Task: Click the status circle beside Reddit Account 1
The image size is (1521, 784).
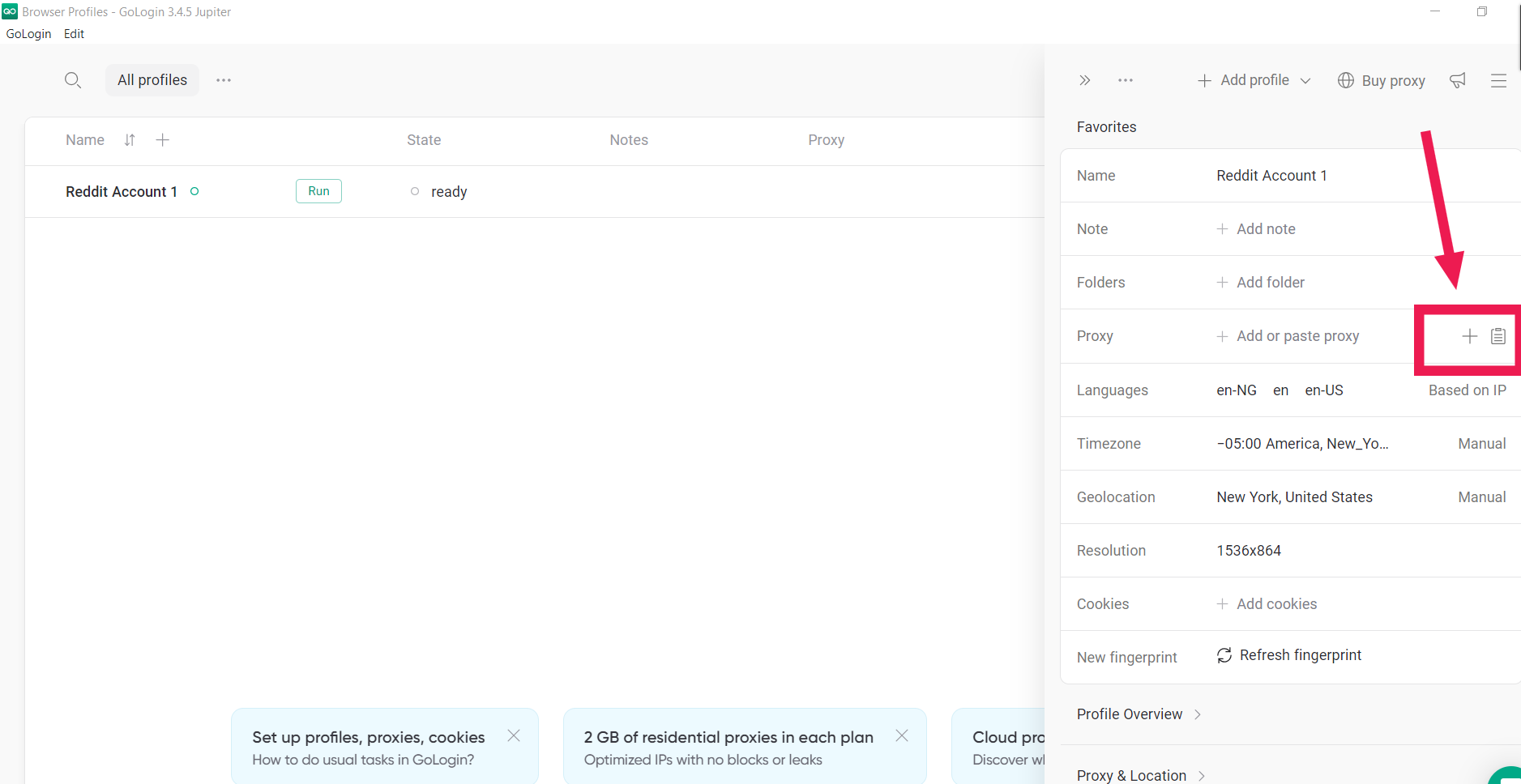Action: pos(194,191)
